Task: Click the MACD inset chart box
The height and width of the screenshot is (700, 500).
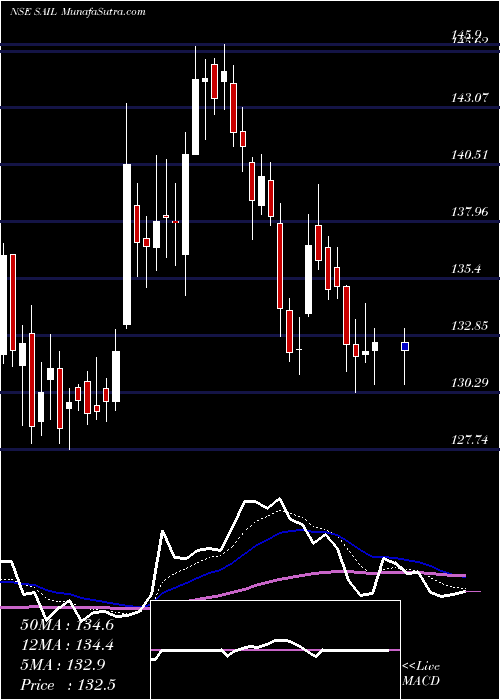Action: pyautogui.click(x=275, y=650)
